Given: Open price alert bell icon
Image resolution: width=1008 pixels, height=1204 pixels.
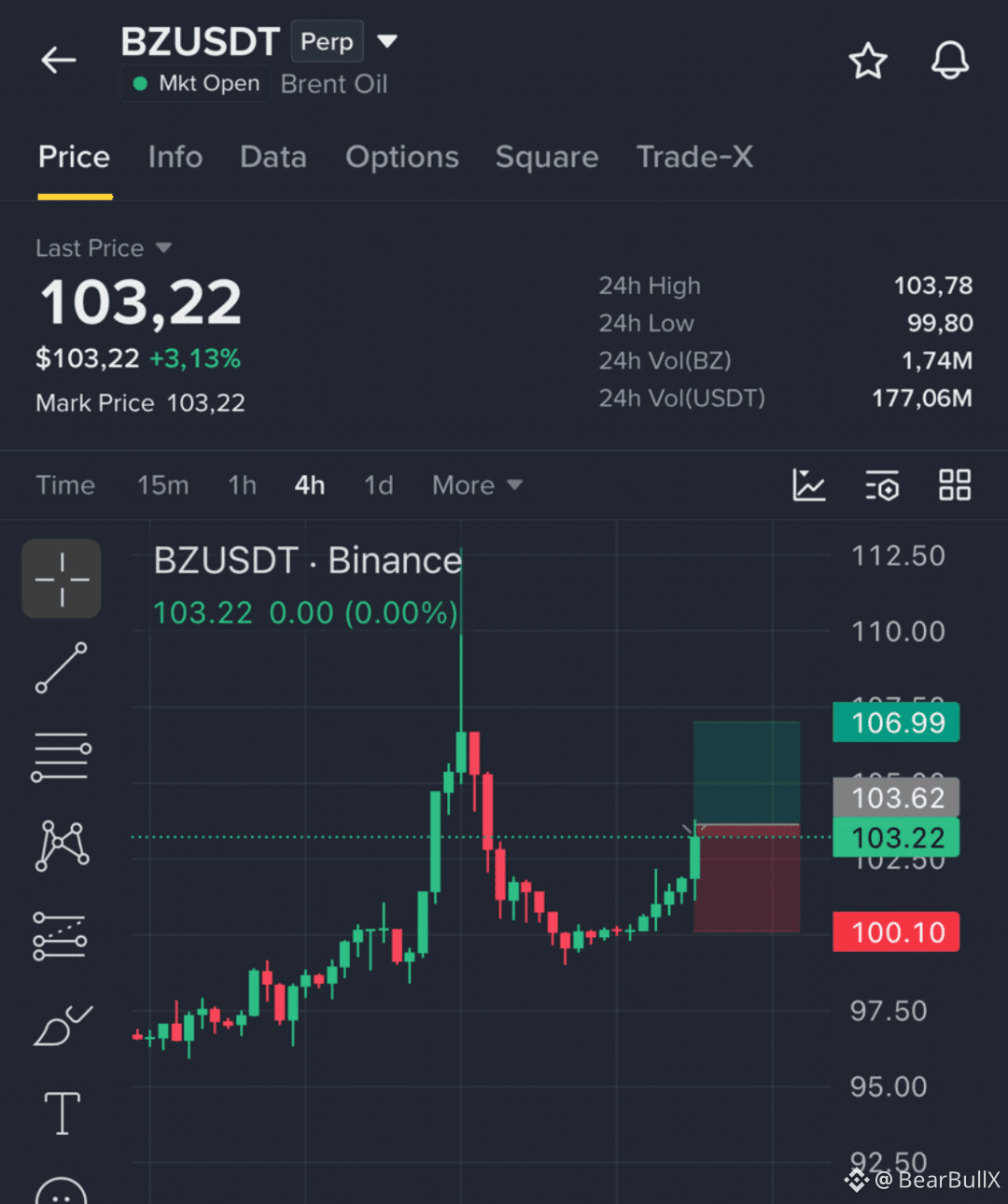Looking at the screenshot, I should tap(950, 61).
